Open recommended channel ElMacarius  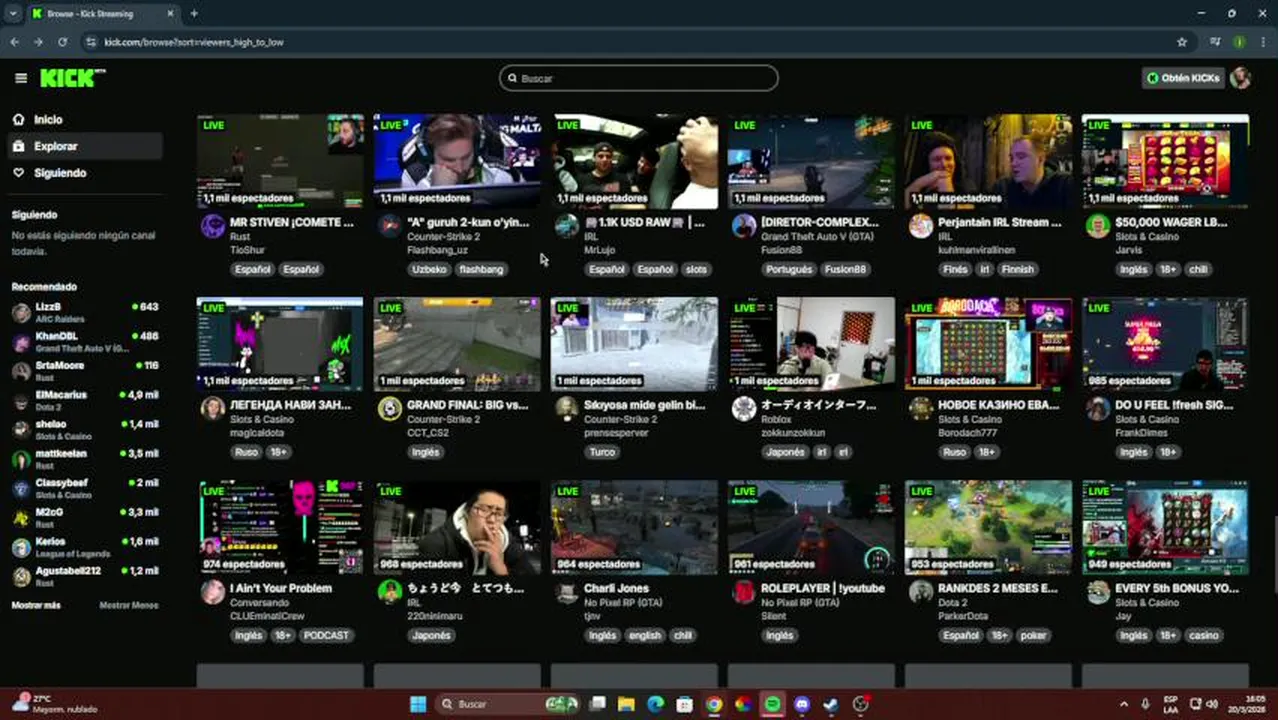click(x=84, y=400)
